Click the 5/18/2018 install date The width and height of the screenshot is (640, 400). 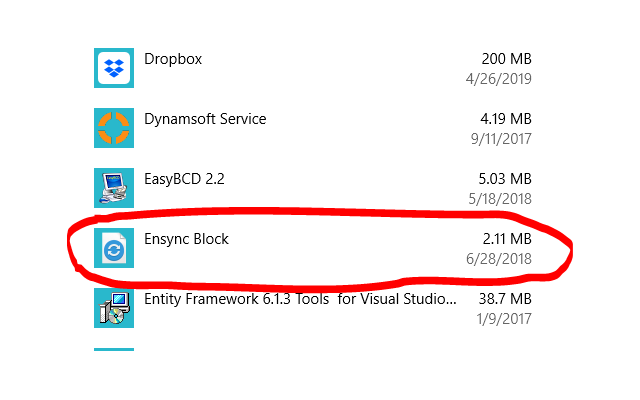click(x=498, y=198)
